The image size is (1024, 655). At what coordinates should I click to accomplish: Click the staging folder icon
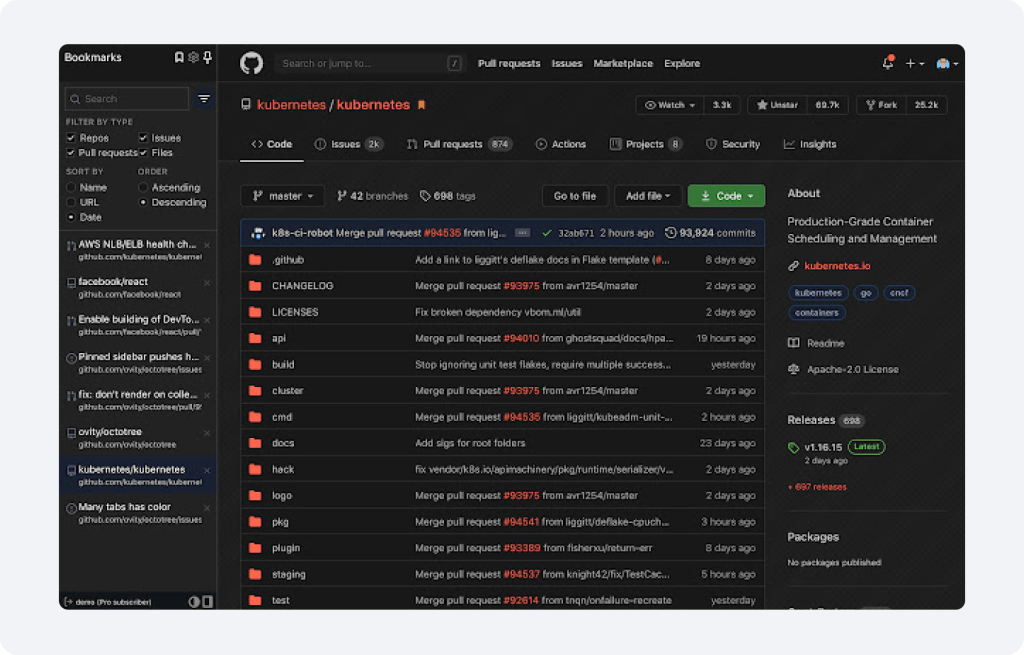[x=255, y=574]
